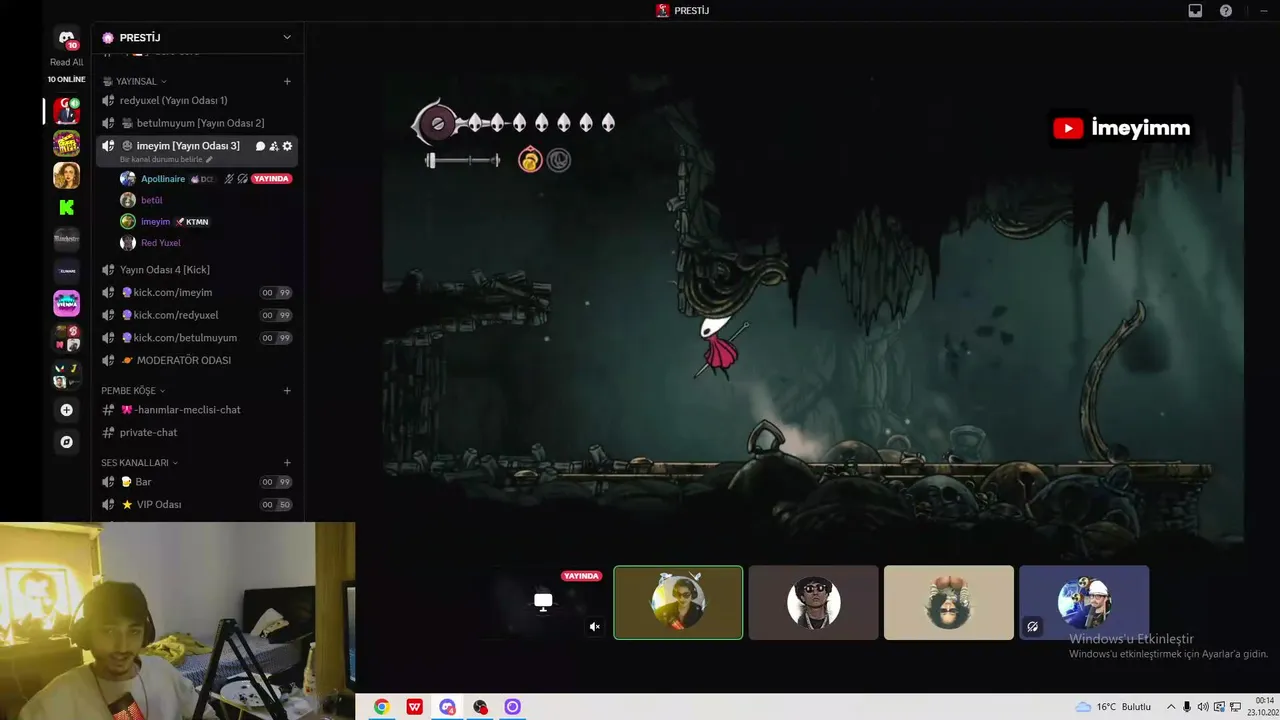Click the Read All label
This screenshot has width=1280, height=720.
[x=67, y=62]
